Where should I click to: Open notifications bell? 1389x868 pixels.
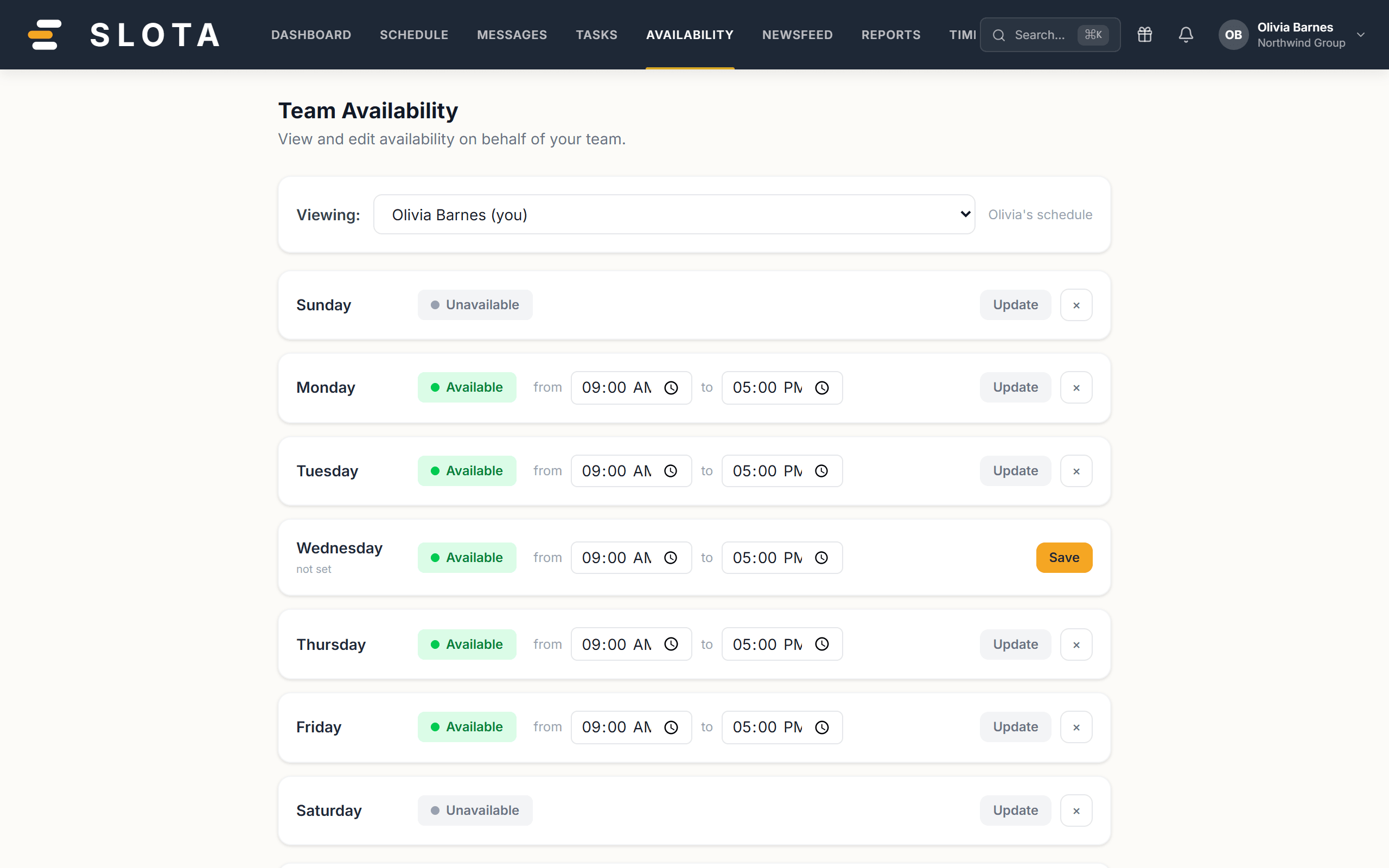pyautogui.click(x=1186, y=34)
